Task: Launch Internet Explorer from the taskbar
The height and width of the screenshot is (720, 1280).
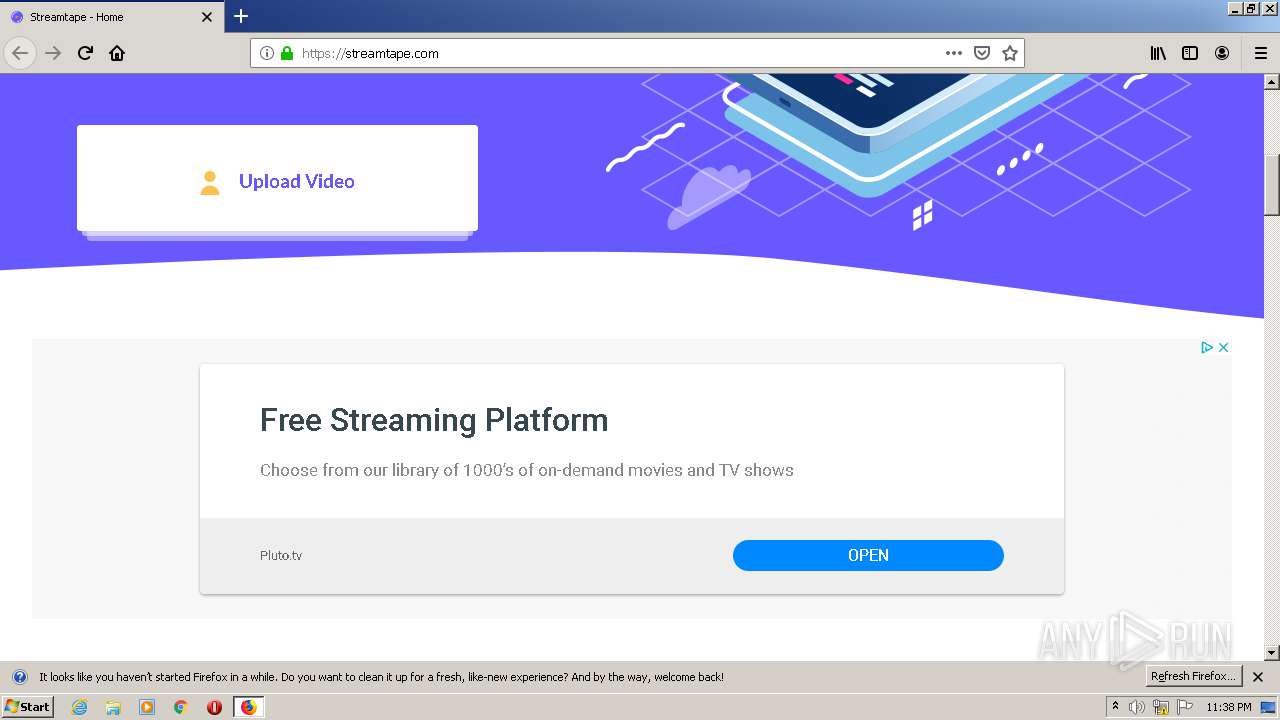Action: [x=80, y=707]
